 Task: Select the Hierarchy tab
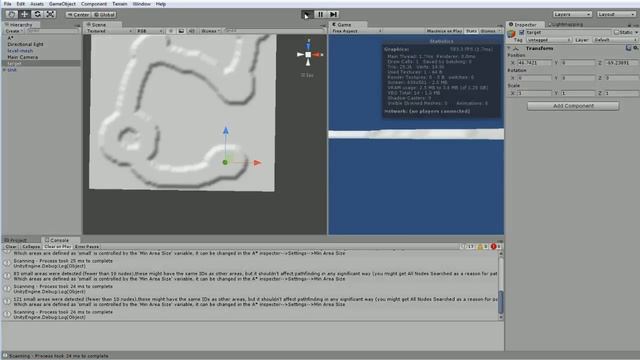point(18,24)
